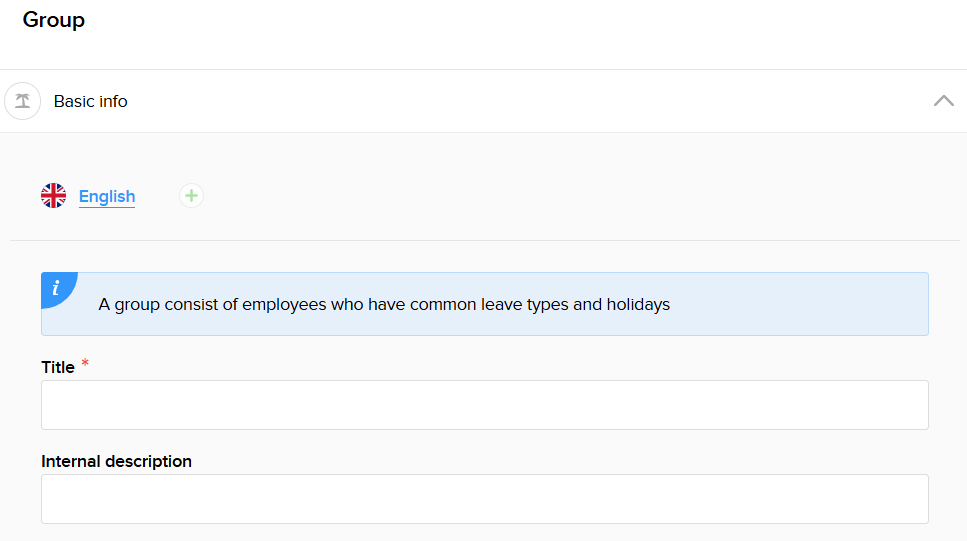Click the Group page heading

pos(54,20)
